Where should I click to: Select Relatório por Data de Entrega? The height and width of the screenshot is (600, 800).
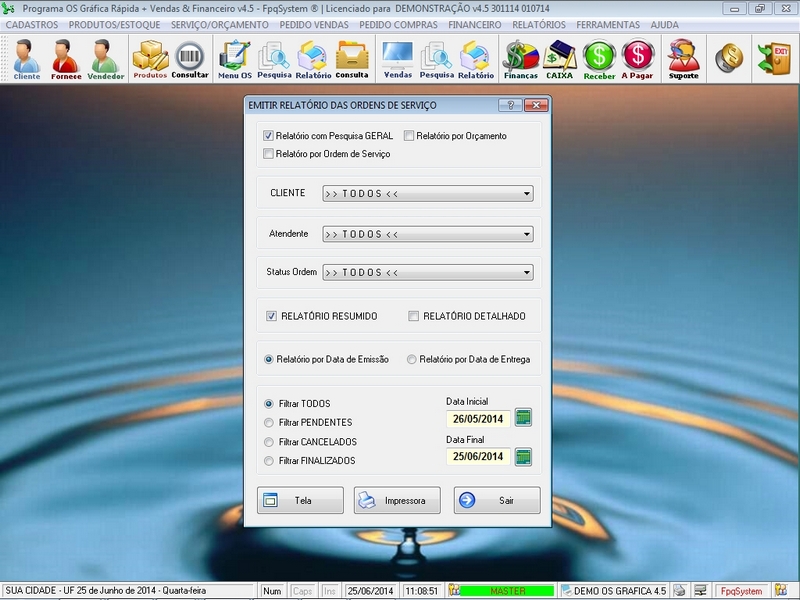[x=412, y=359]
